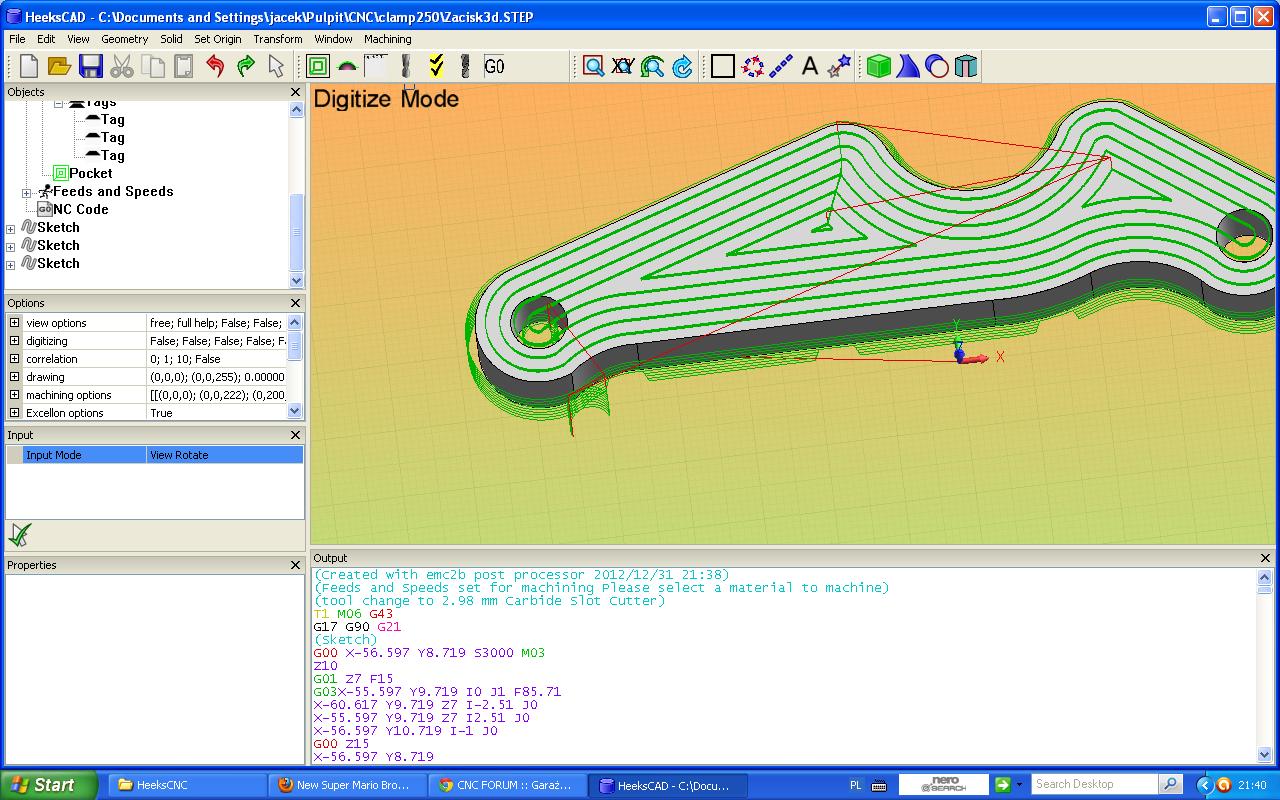Screen dimensions: 1280x800
Task: Select the pointer selection tool
Action: click(x=277, y=66)
